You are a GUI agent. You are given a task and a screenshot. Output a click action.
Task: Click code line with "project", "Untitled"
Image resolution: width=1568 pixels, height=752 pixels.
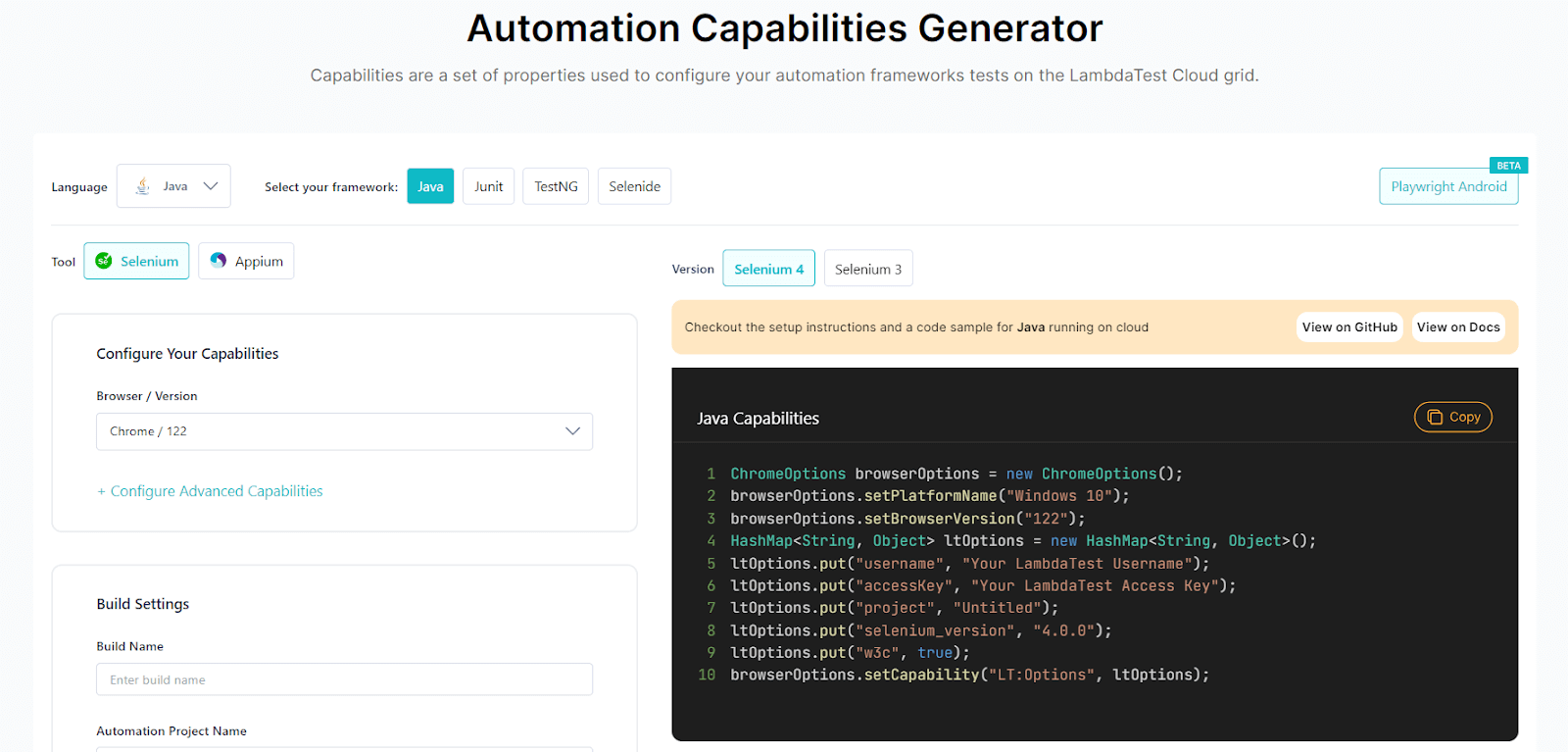[894, 608]
